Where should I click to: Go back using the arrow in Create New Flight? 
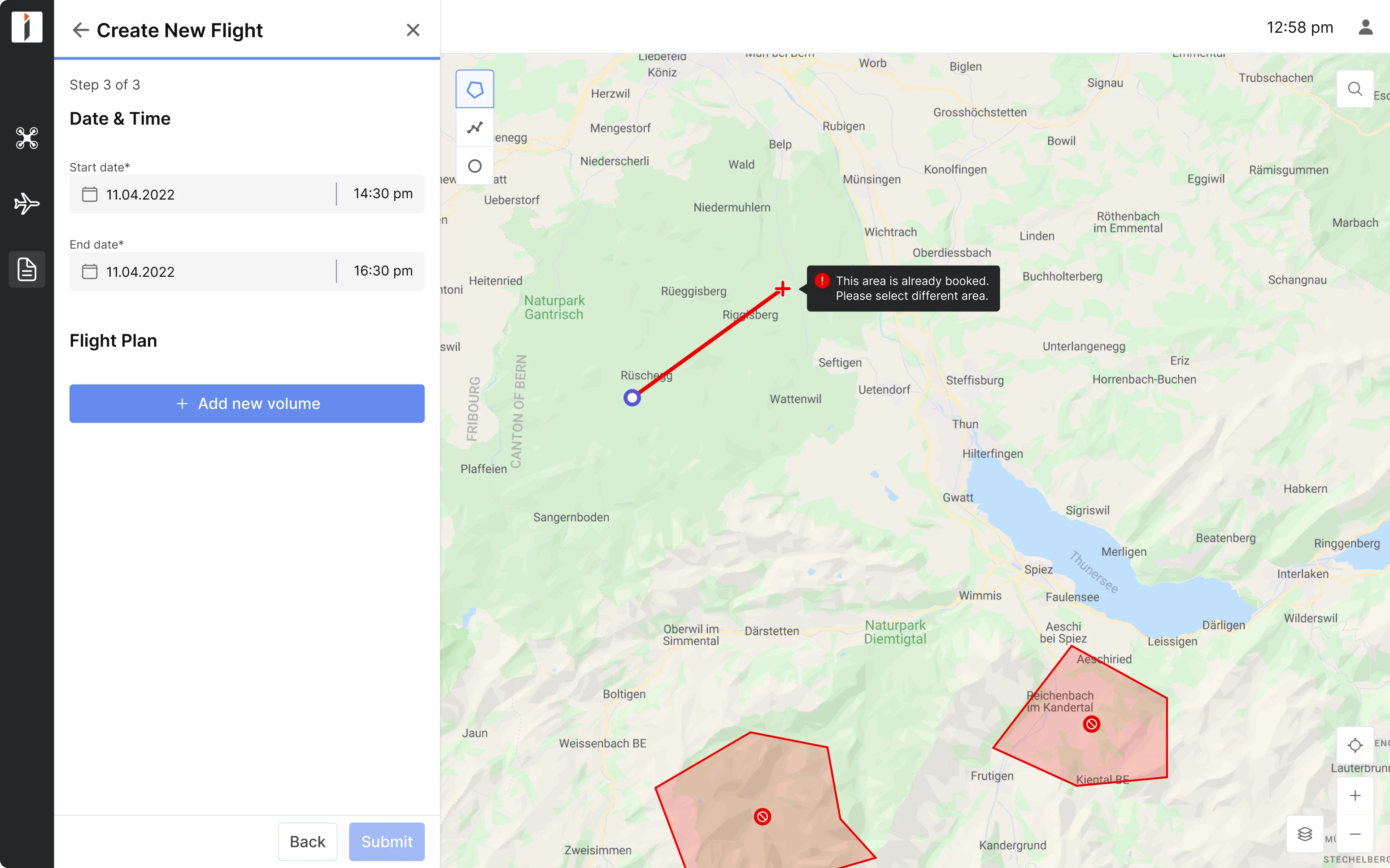tap(80, 30)
